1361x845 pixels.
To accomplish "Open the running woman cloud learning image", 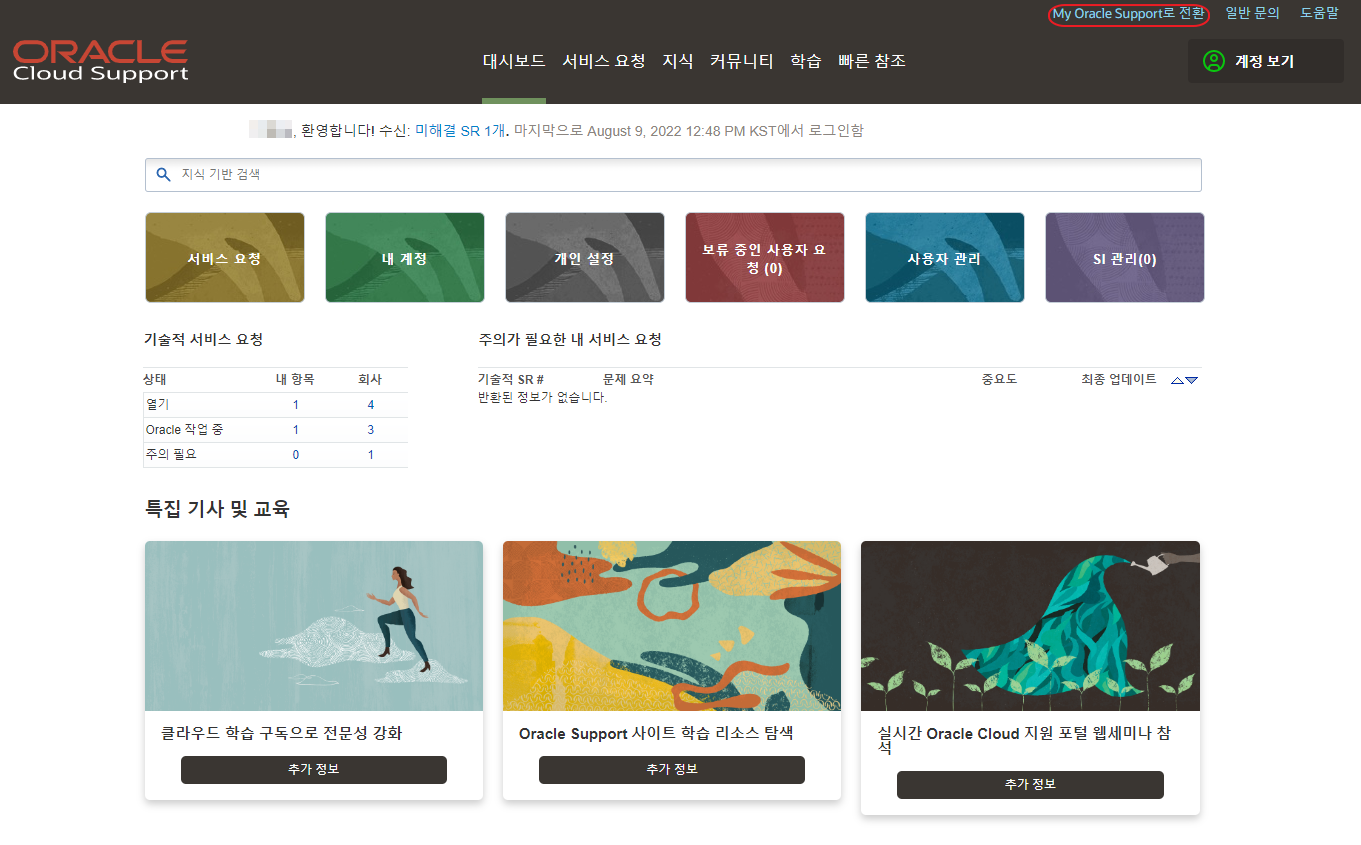I will [314, 626].
